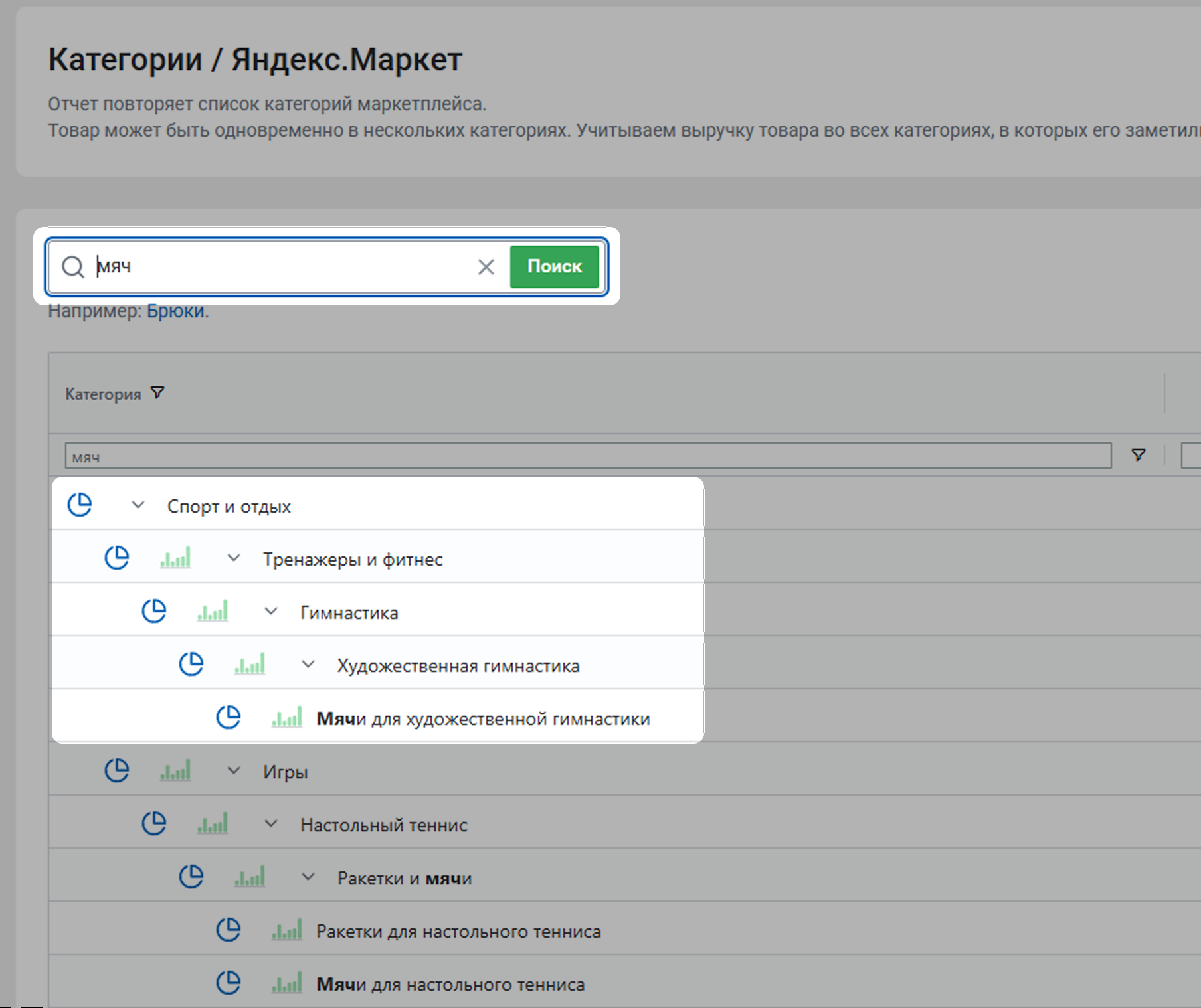Viewport: 1201px width, 1008px height.
Task: Open the Брюки example link
Action: pyautogui.click(x=175, y=311)
